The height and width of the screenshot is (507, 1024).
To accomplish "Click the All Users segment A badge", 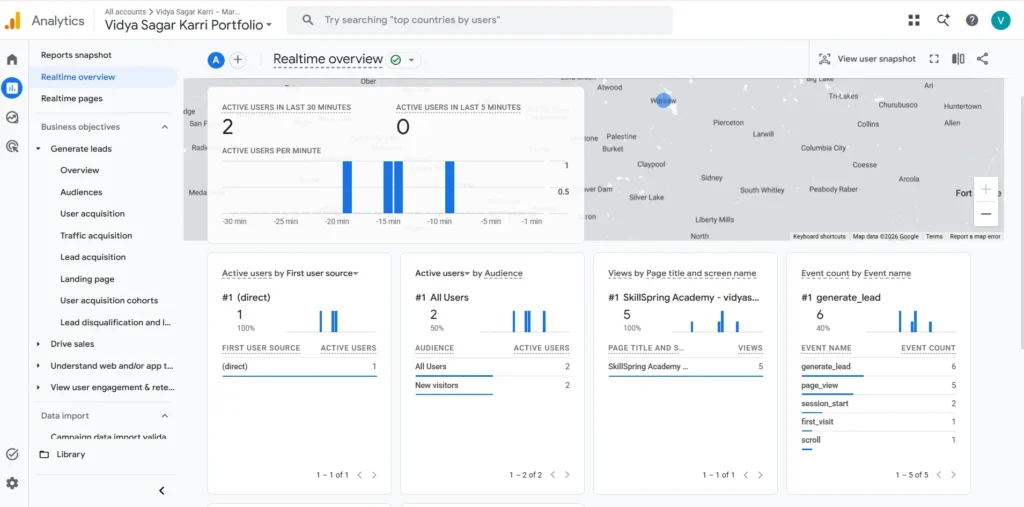I will (x=216, y=60).
